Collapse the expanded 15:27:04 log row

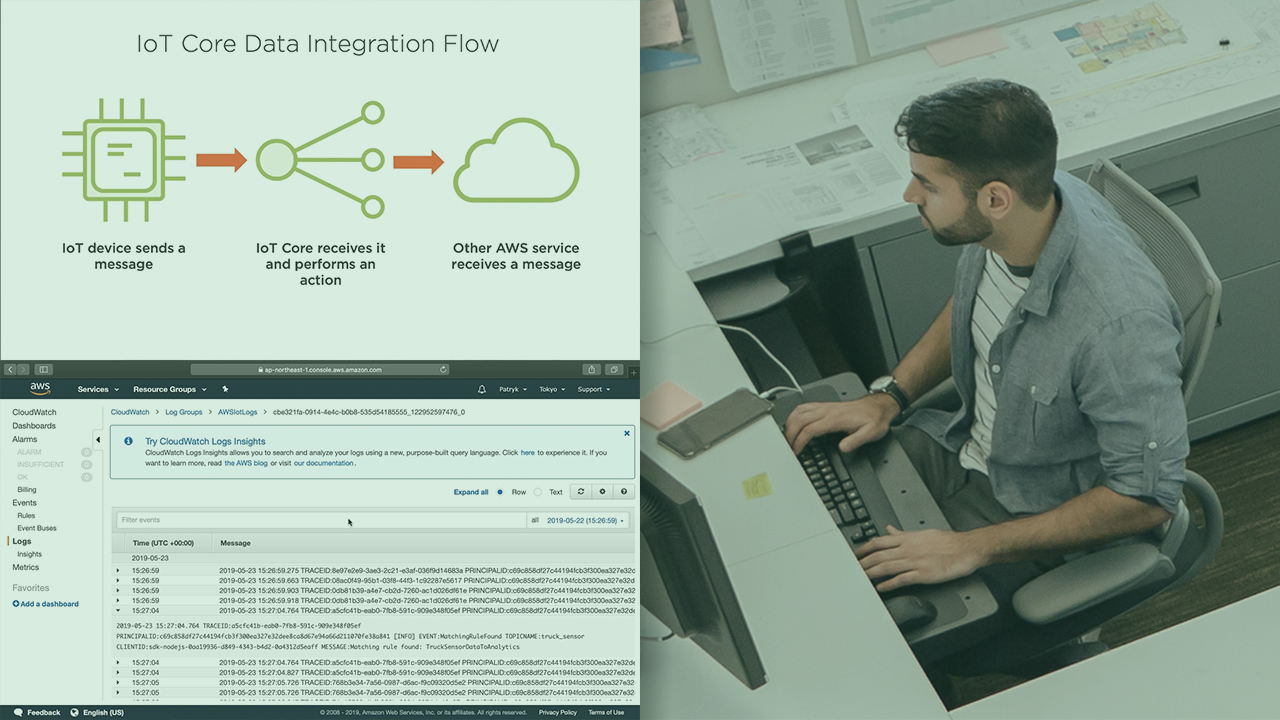[x=118, y=610]
